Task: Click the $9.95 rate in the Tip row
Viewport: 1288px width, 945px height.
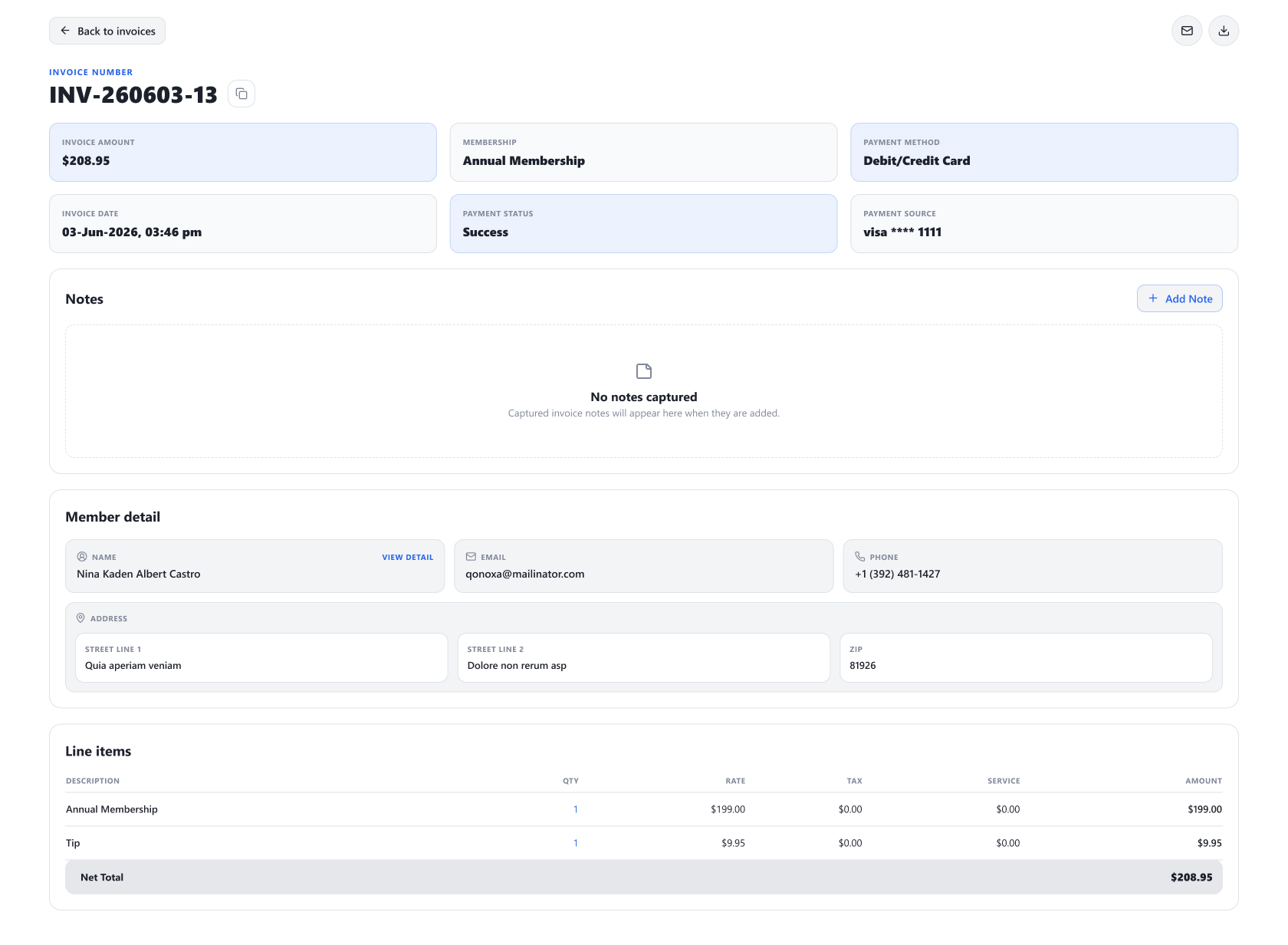Action: click(x=733, y=843)
